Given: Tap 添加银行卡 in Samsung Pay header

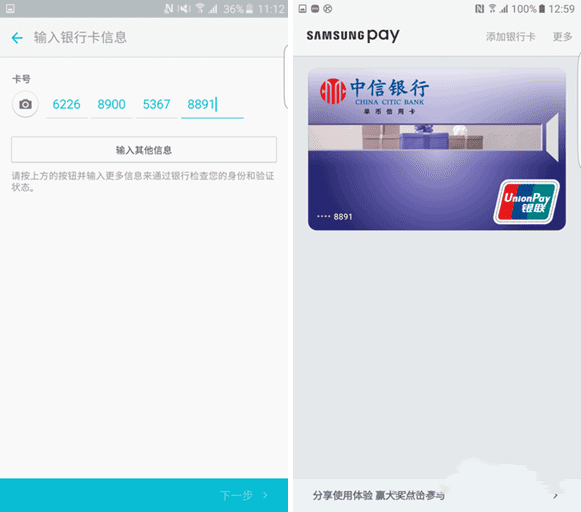Looking at the screenshot, I should coord(511,37).
